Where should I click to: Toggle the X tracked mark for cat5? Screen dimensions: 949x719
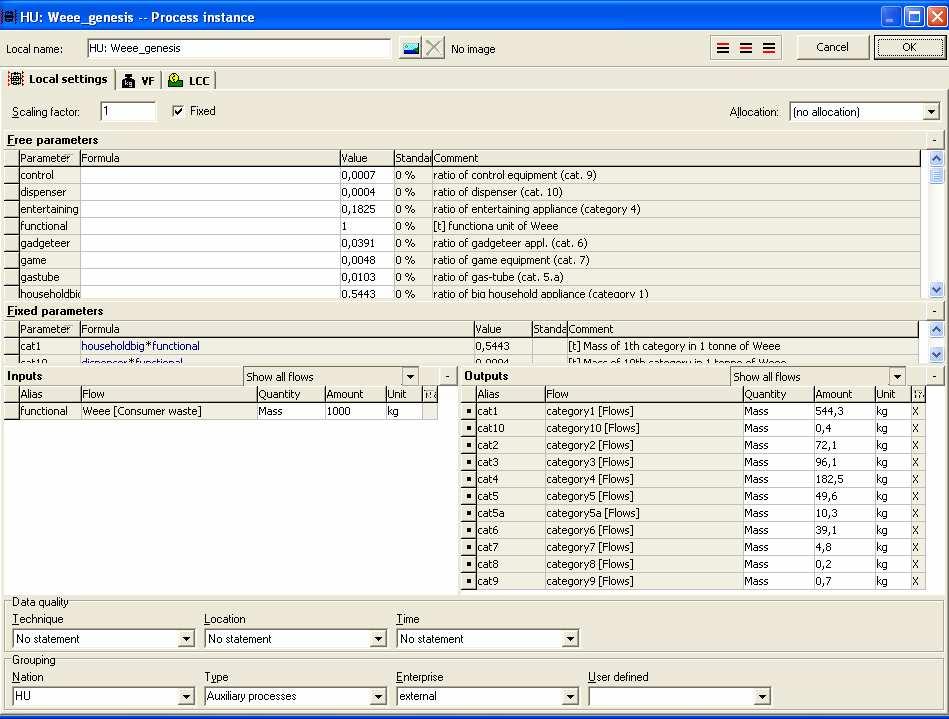tap(916, 496)
